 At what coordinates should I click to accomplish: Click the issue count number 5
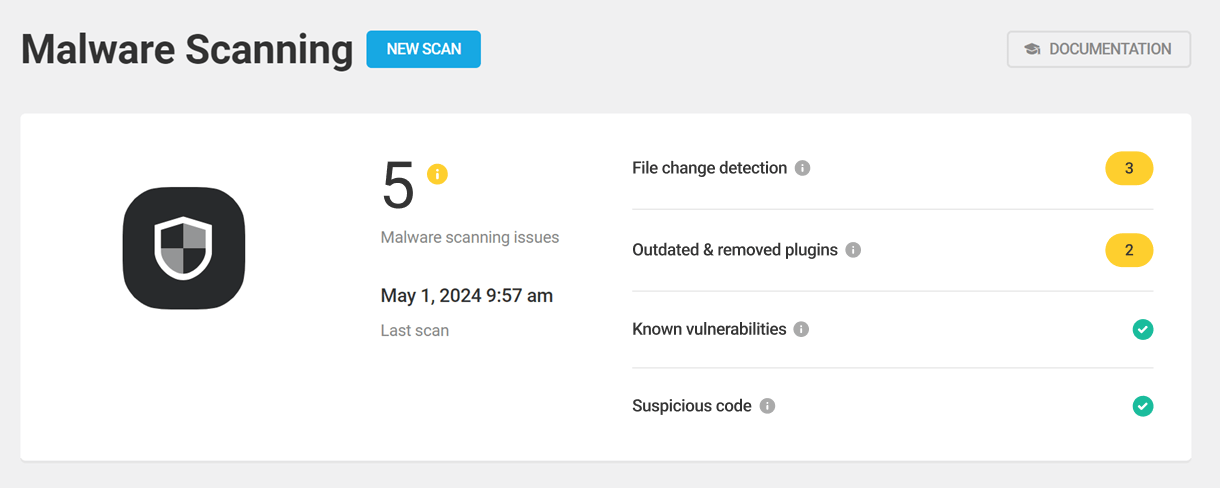tap(398, 186)
